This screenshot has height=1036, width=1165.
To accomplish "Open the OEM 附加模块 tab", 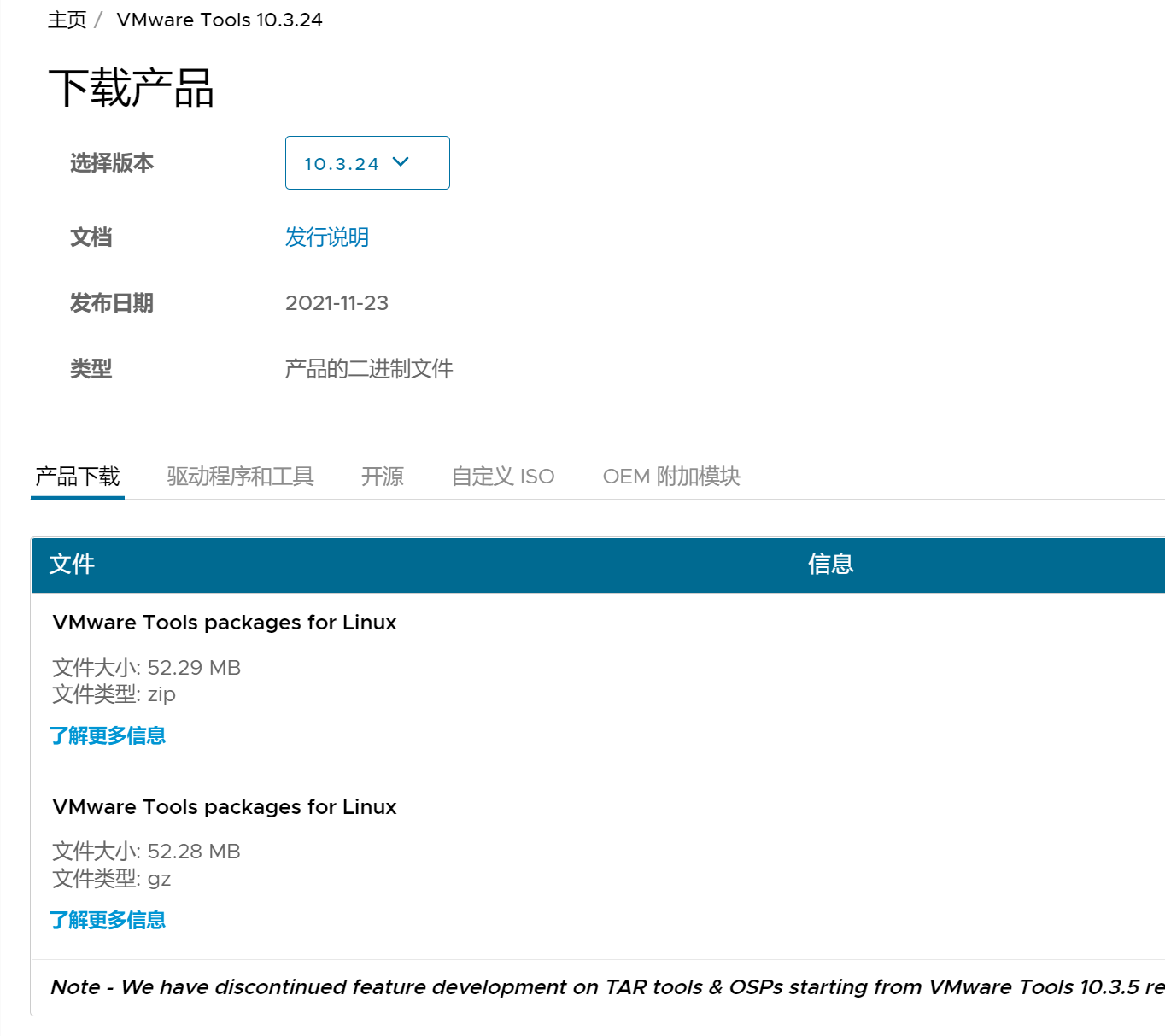I will tap(671, 476).
